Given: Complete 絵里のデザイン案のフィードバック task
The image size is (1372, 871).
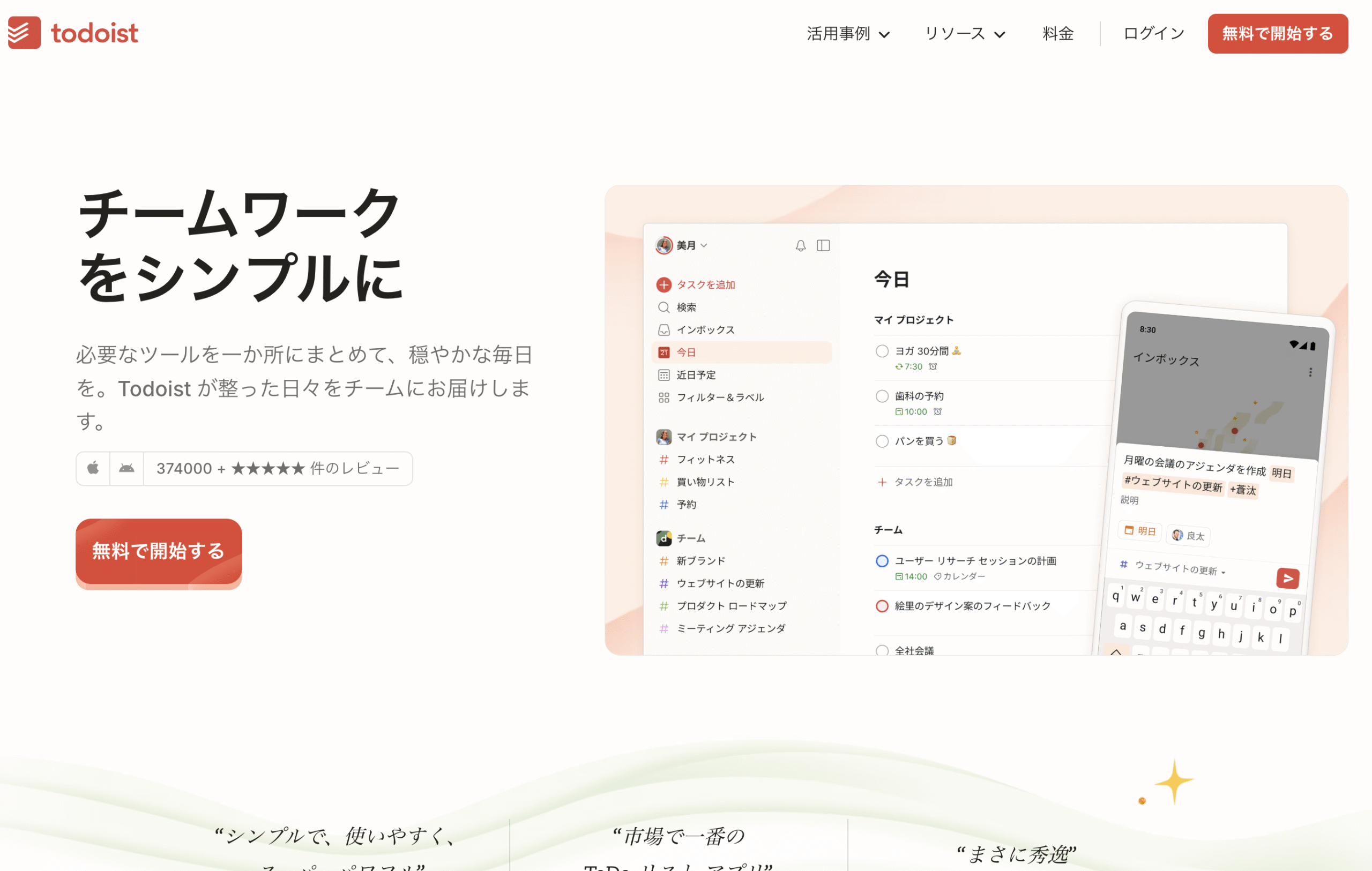Looking at the screenshot, I should pos(882,605).
